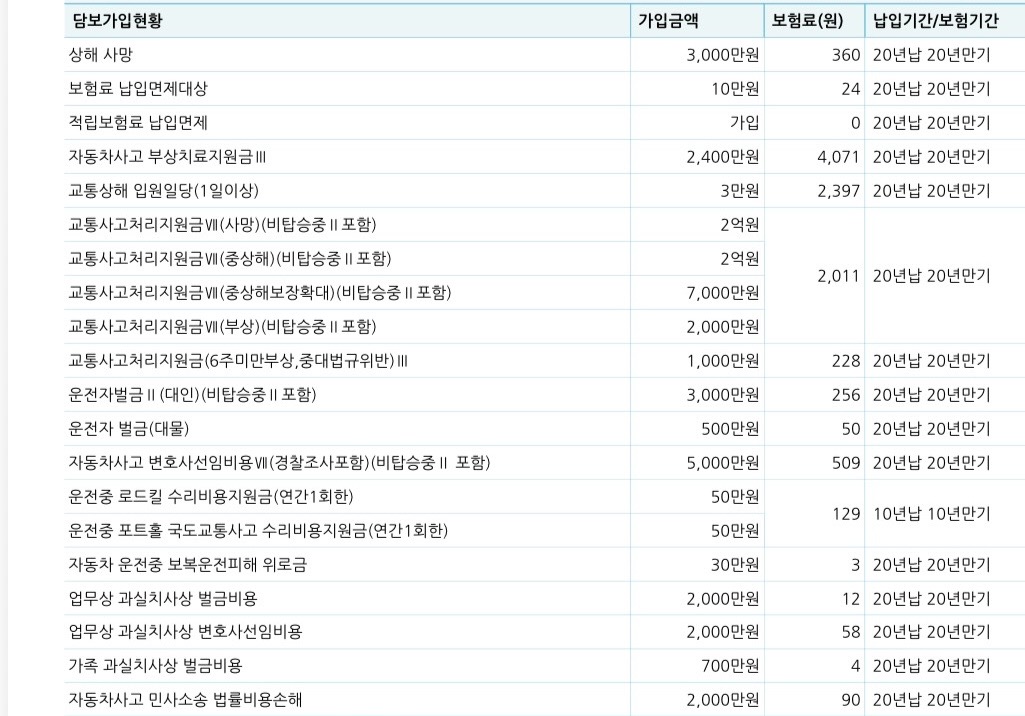Click the 가입금액 column header
1025x716 pixels.
tap(669, 21)
